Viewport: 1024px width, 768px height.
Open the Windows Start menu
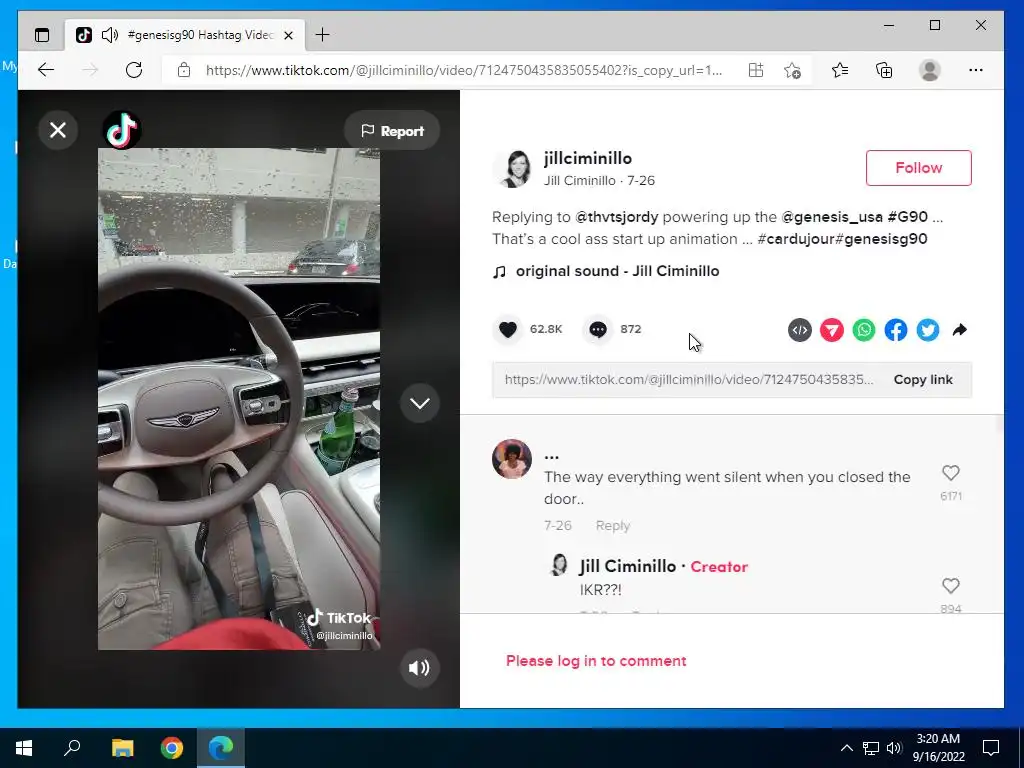[24, 748]
